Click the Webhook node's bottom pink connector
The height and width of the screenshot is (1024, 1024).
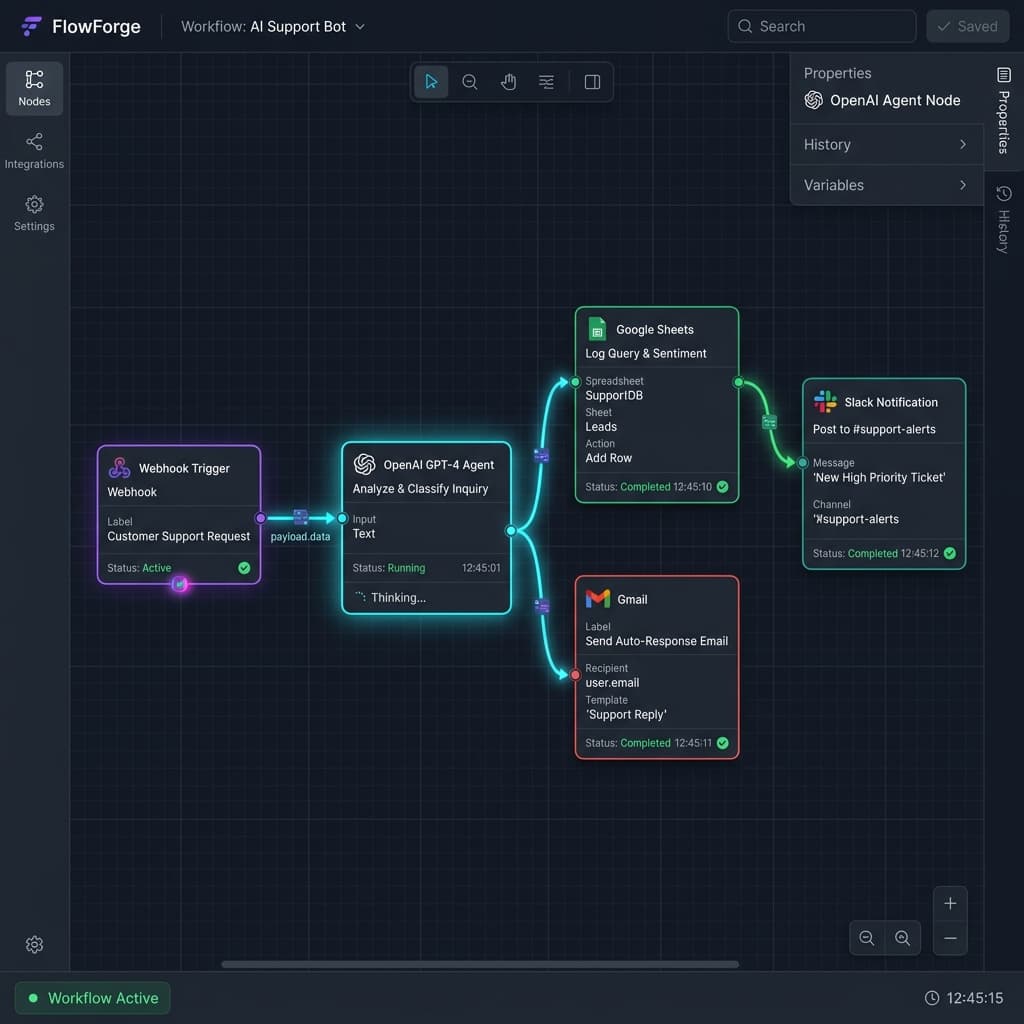click(x=180, y=584)
